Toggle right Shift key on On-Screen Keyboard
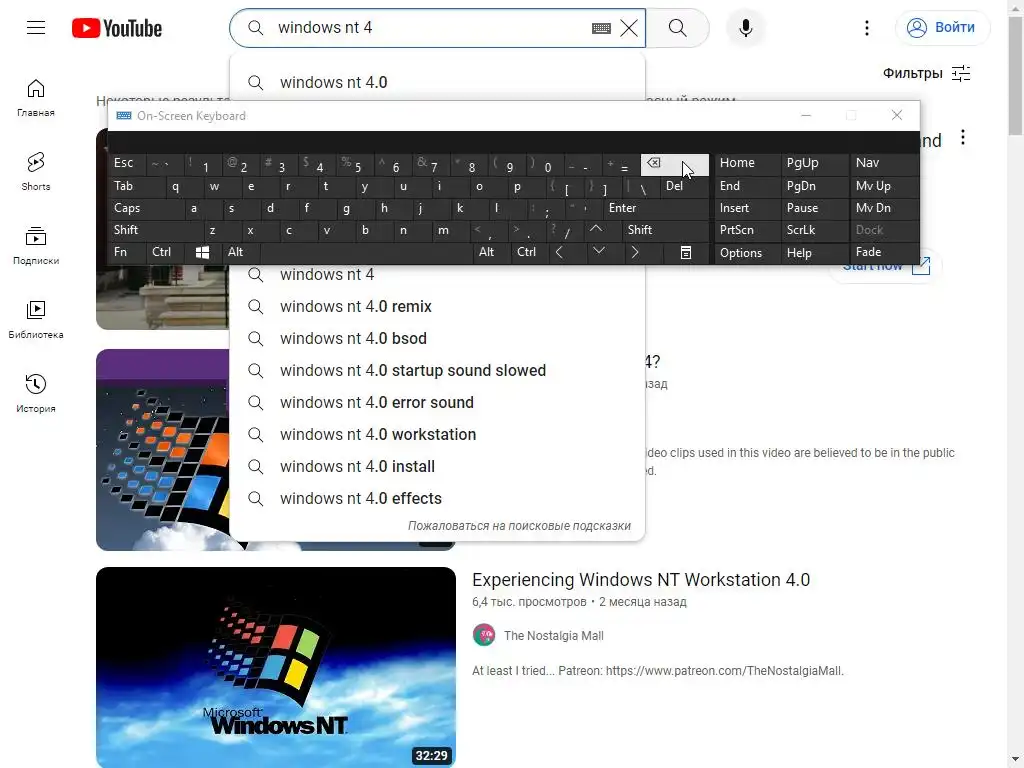The height and width of the screenshot is (768, 1024). (665, 231)
